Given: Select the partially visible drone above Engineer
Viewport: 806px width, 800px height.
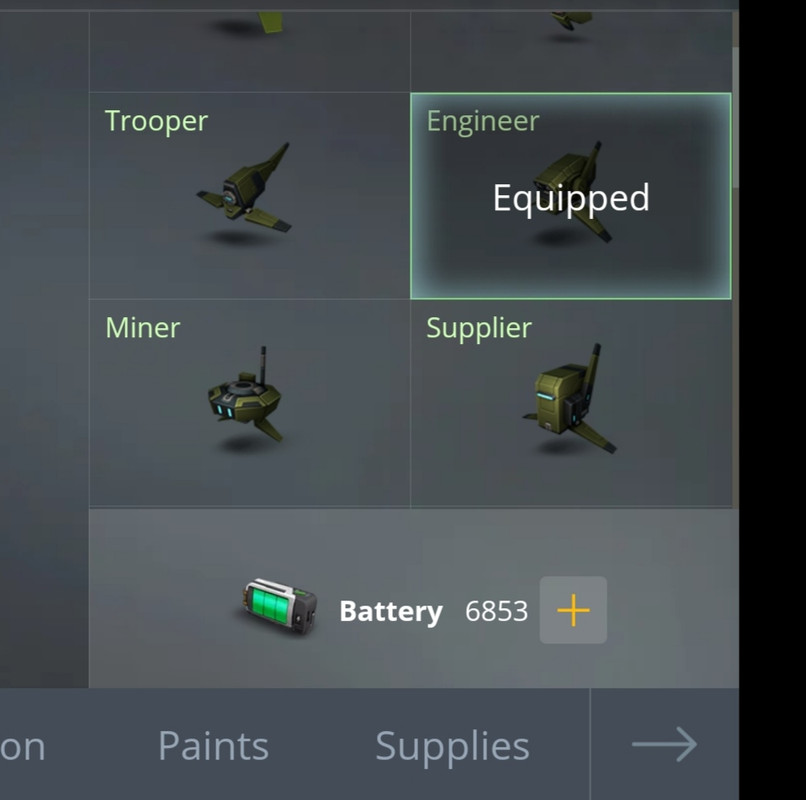Looking at the screenshot, I should (571, 51).
